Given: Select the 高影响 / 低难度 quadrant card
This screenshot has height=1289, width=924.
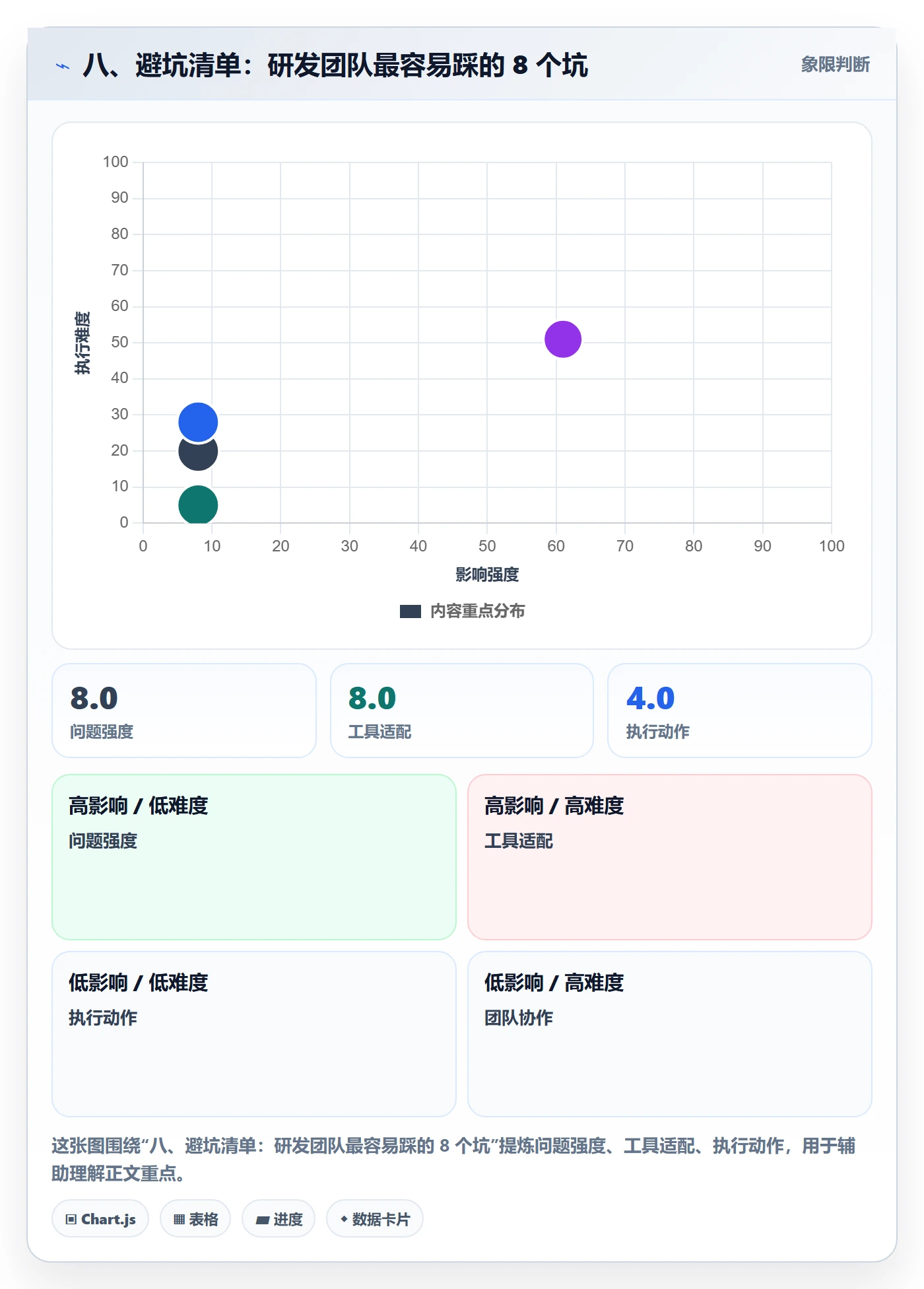Looking at the screenshot, I should point(254,857).
